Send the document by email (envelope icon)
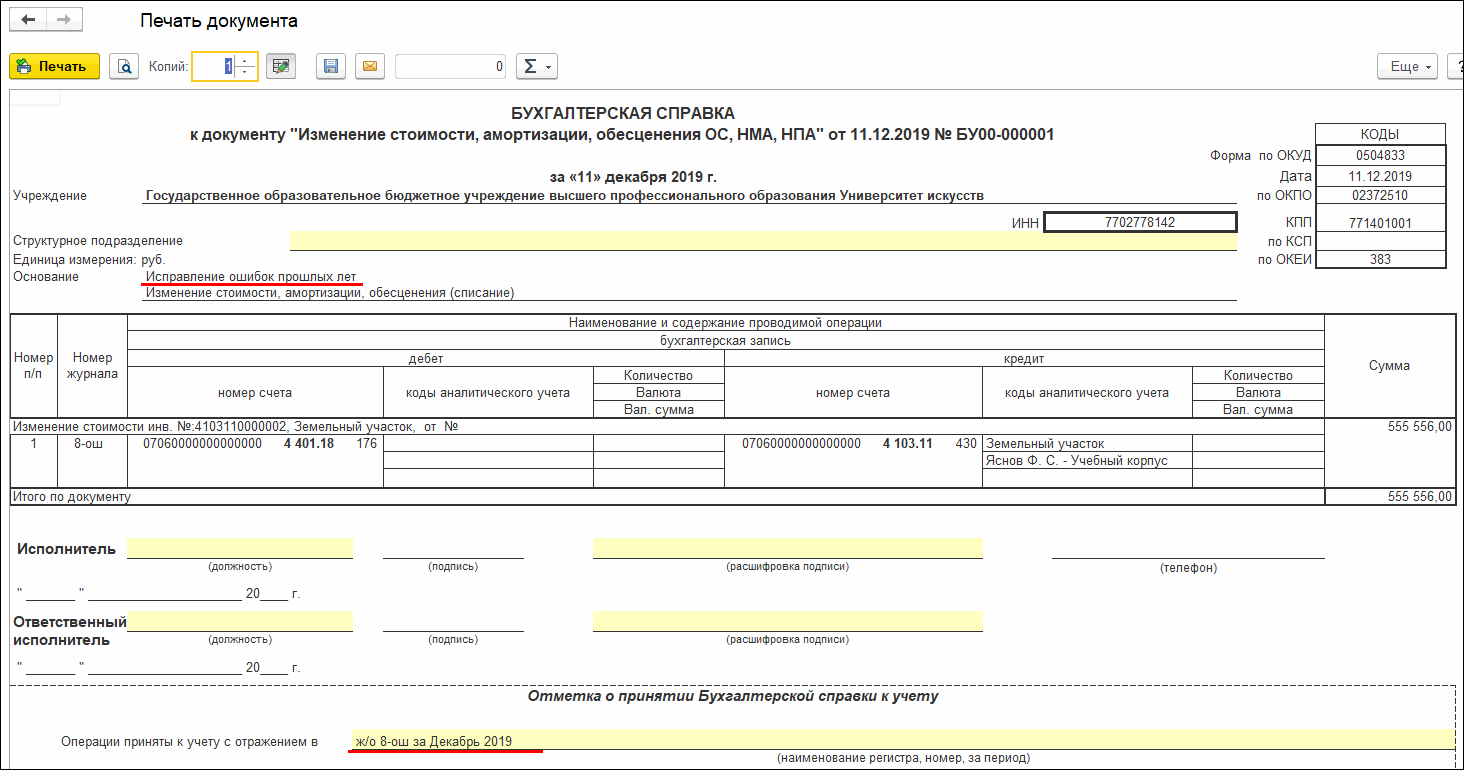 coord(370,66)
